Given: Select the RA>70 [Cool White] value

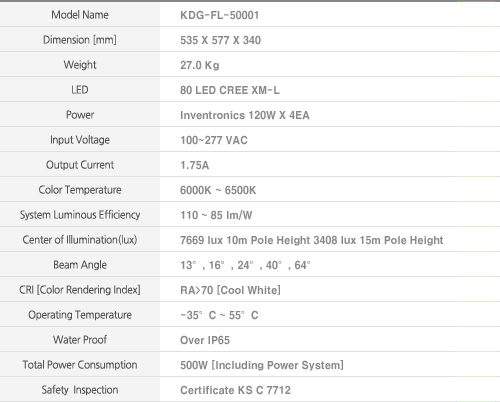Looking at the screenshot, I should [x=230, y=290].
